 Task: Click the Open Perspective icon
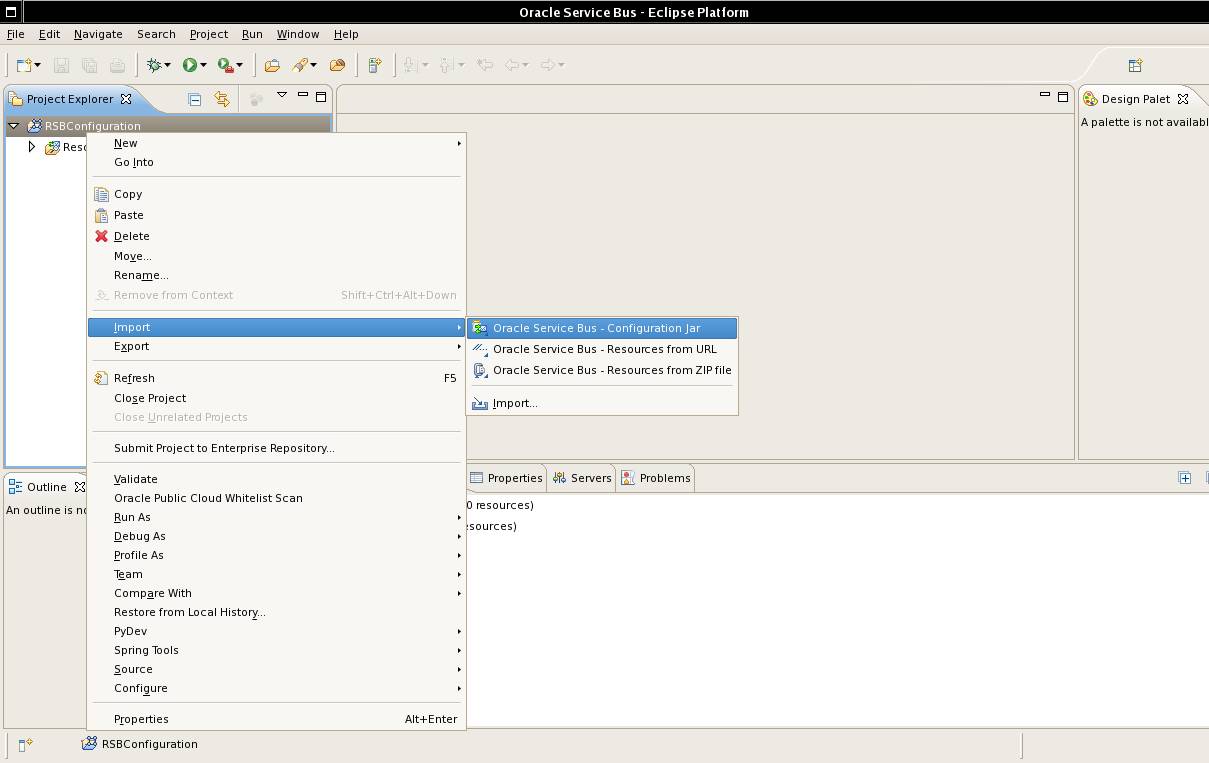coord(1135,66)
